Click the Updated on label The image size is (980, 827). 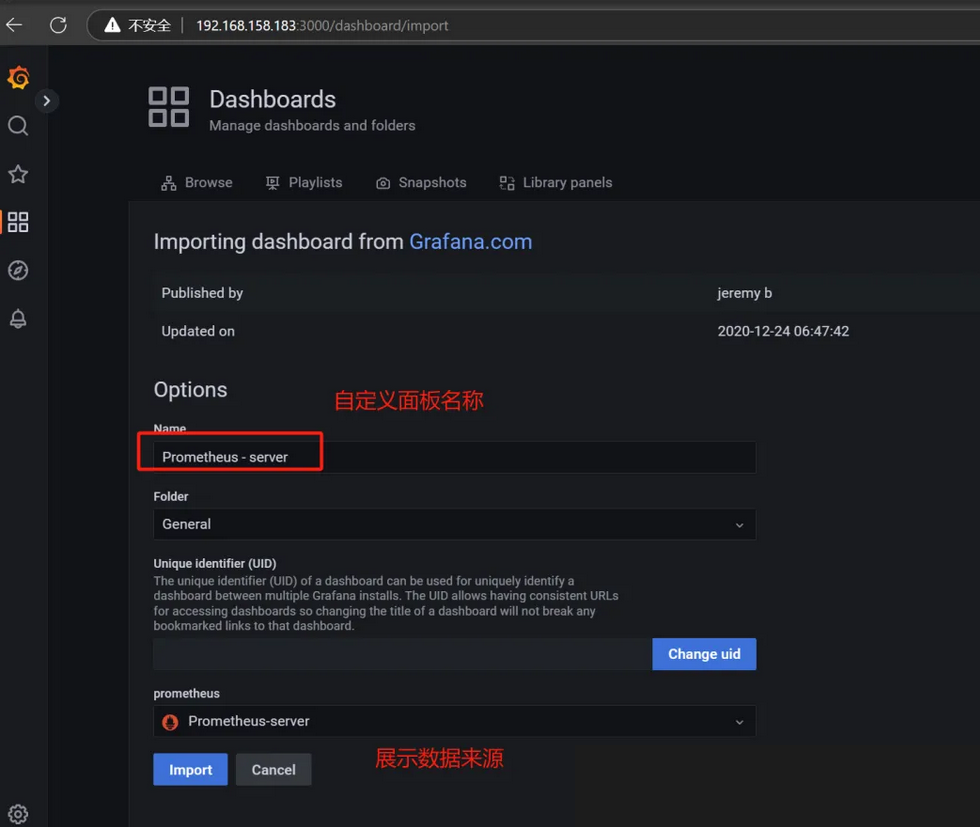coord(198,331)
